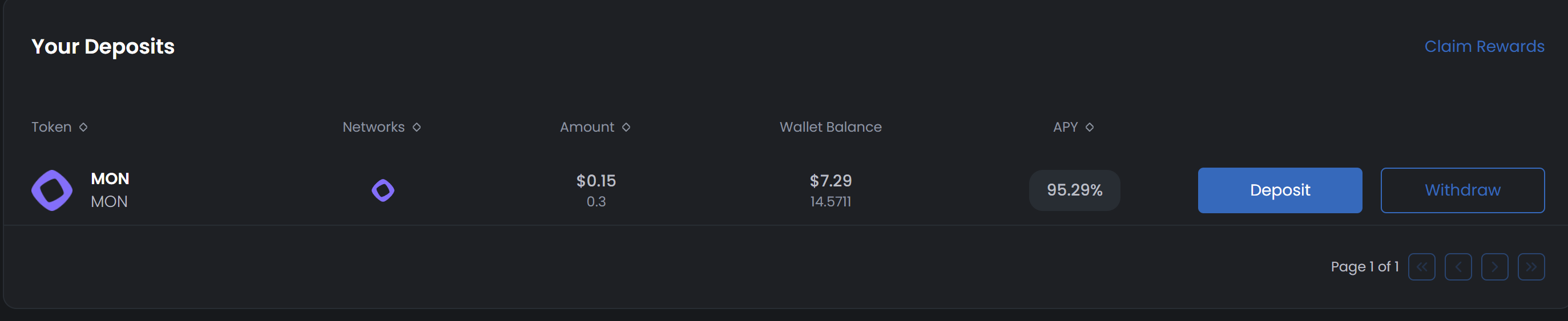This screenshot has height=321, width=1568.
Task: Go to previous page of deposits
Action: (x=1458, y=267)
